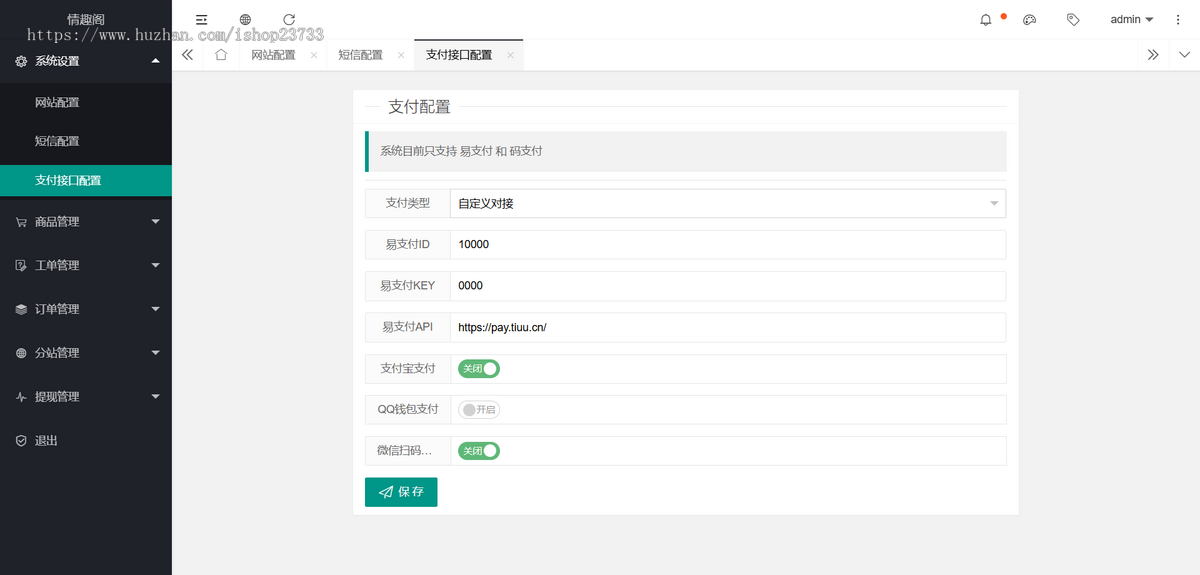Expand the 分站管理 sidebar menu
1200x575 pixels.
click(x=86, y=353)
